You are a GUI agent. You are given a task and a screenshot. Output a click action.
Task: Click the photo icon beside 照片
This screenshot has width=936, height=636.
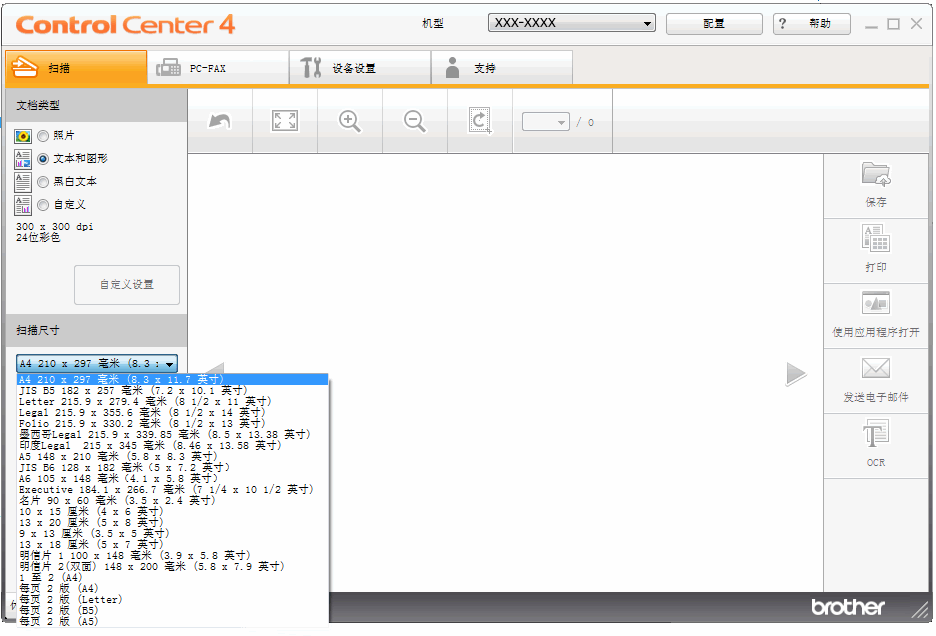[23, 136]
